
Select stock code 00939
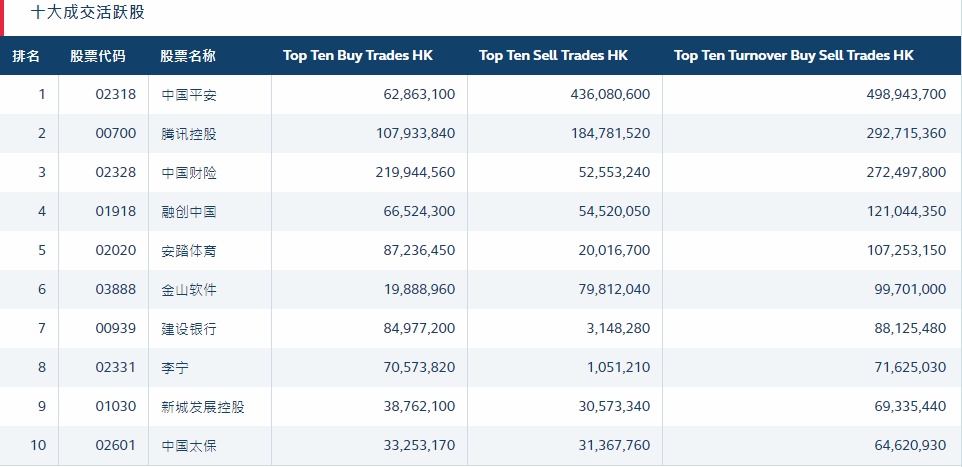click(x=103, y=329)
